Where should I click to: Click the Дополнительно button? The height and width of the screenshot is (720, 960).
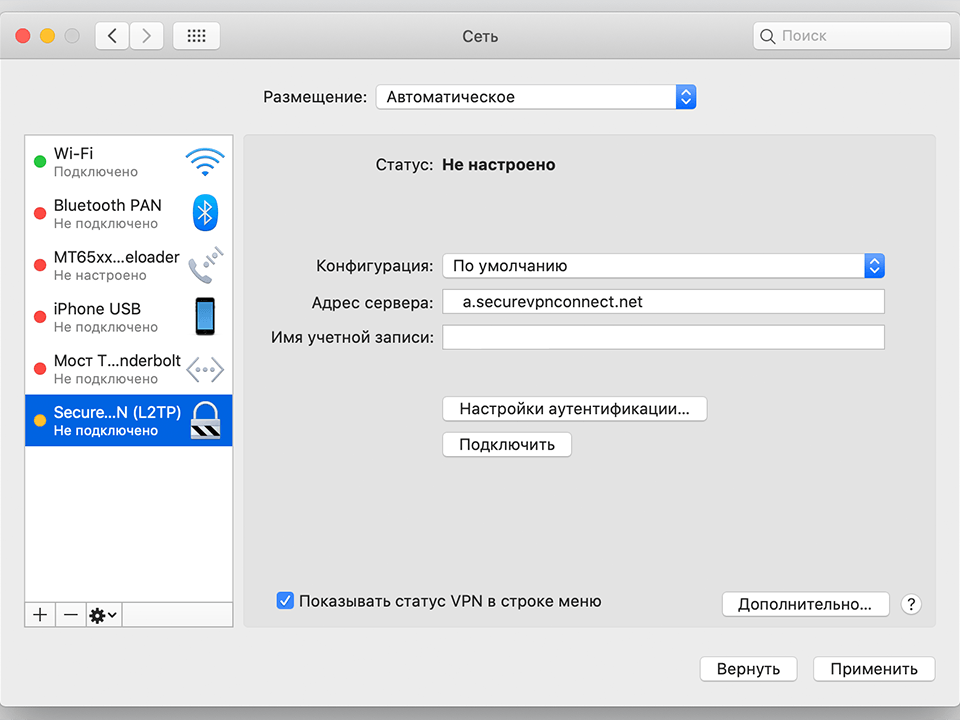click(805, 604)
